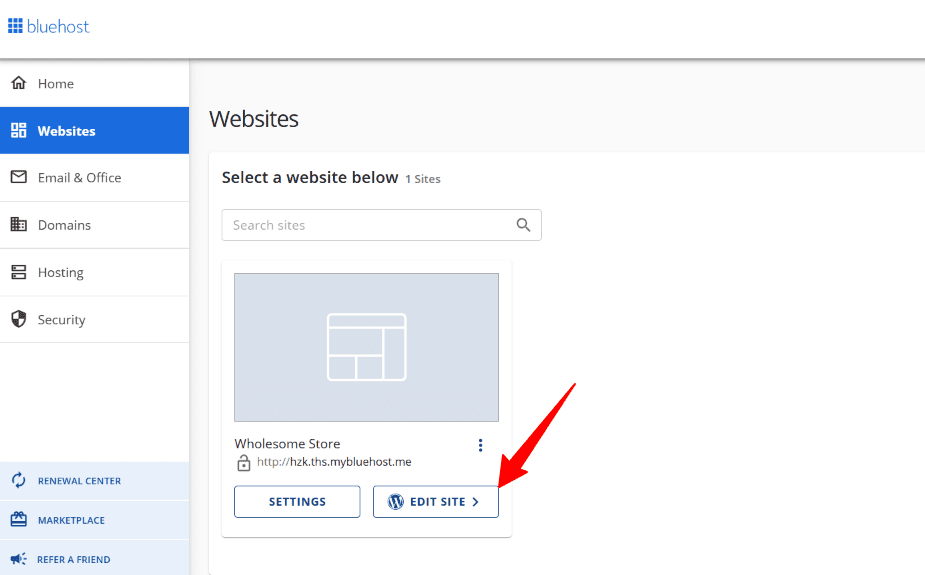925x575 pixels.
Task: Click the Websites page heading
Action: coord(254,119)
